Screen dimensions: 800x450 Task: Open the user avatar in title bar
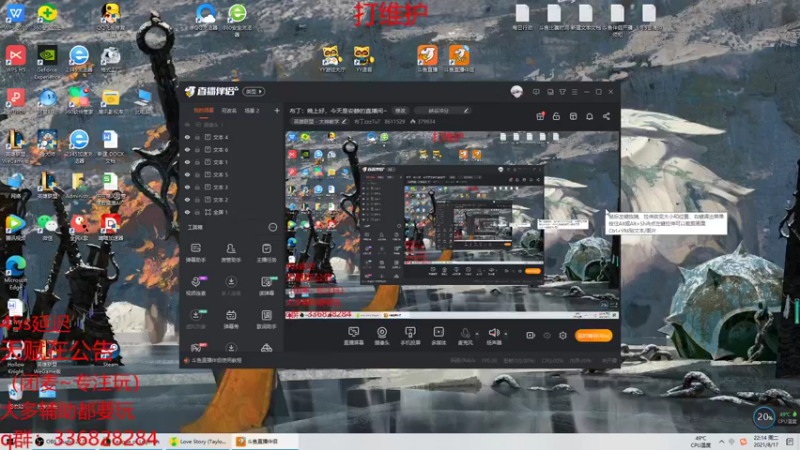pos(516,92)
